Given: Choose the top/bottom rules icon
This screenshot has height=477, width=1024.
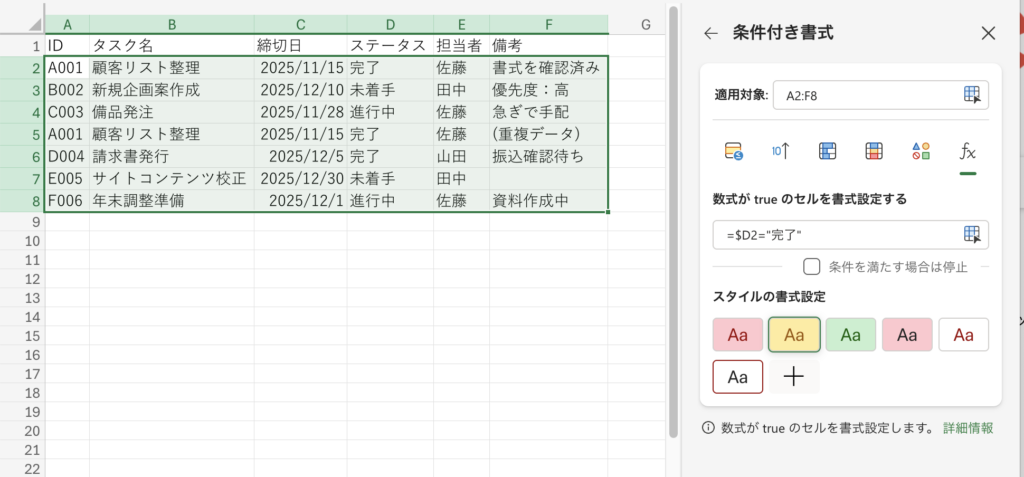Looking at the screenshot, I should pyautogui.click(x=781, y=151).
